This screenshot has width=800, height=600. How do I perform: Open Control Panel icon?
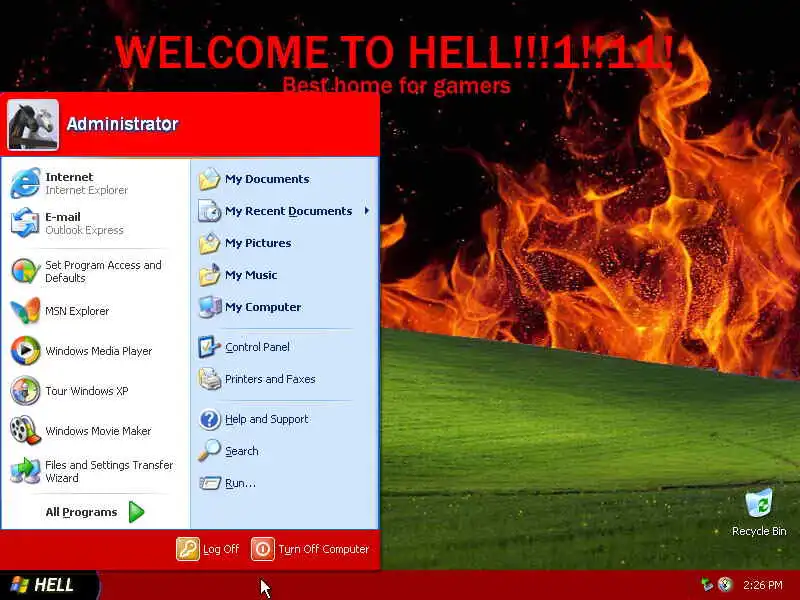[x=209, y=347]
